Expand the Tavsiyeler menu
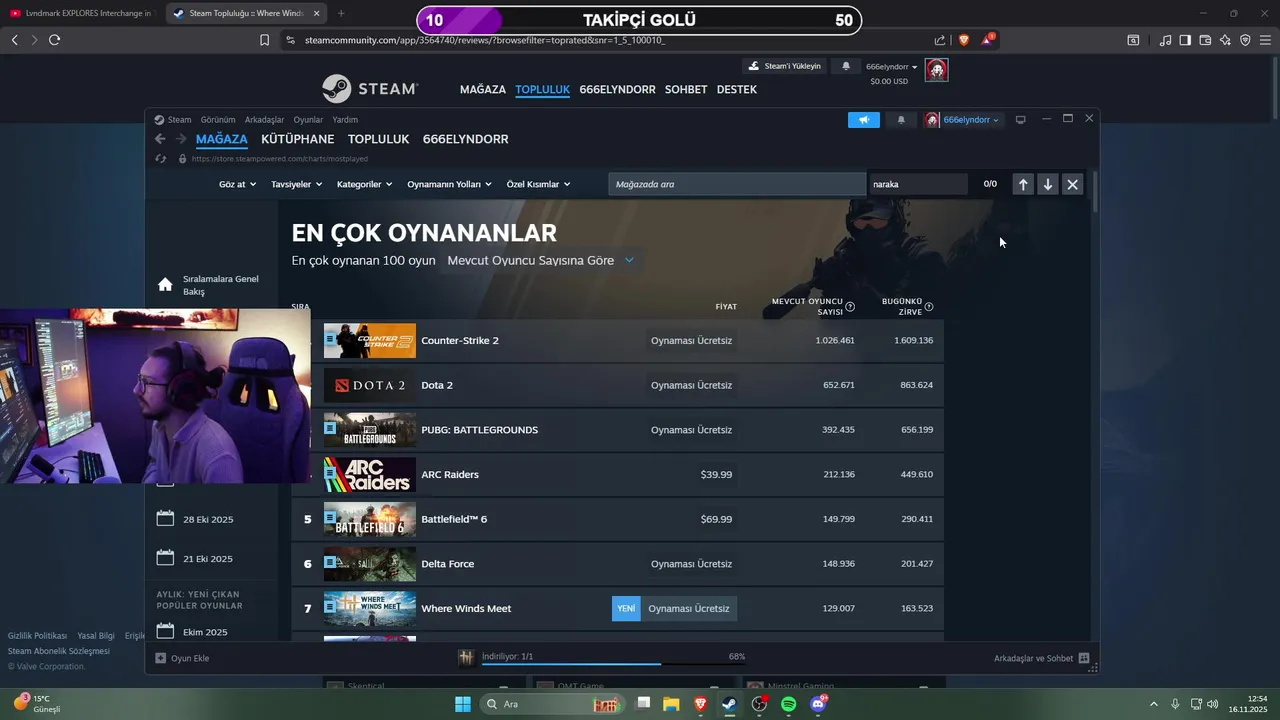The width and height of the screenshot is (1280, 720). [x=297, y=184]
